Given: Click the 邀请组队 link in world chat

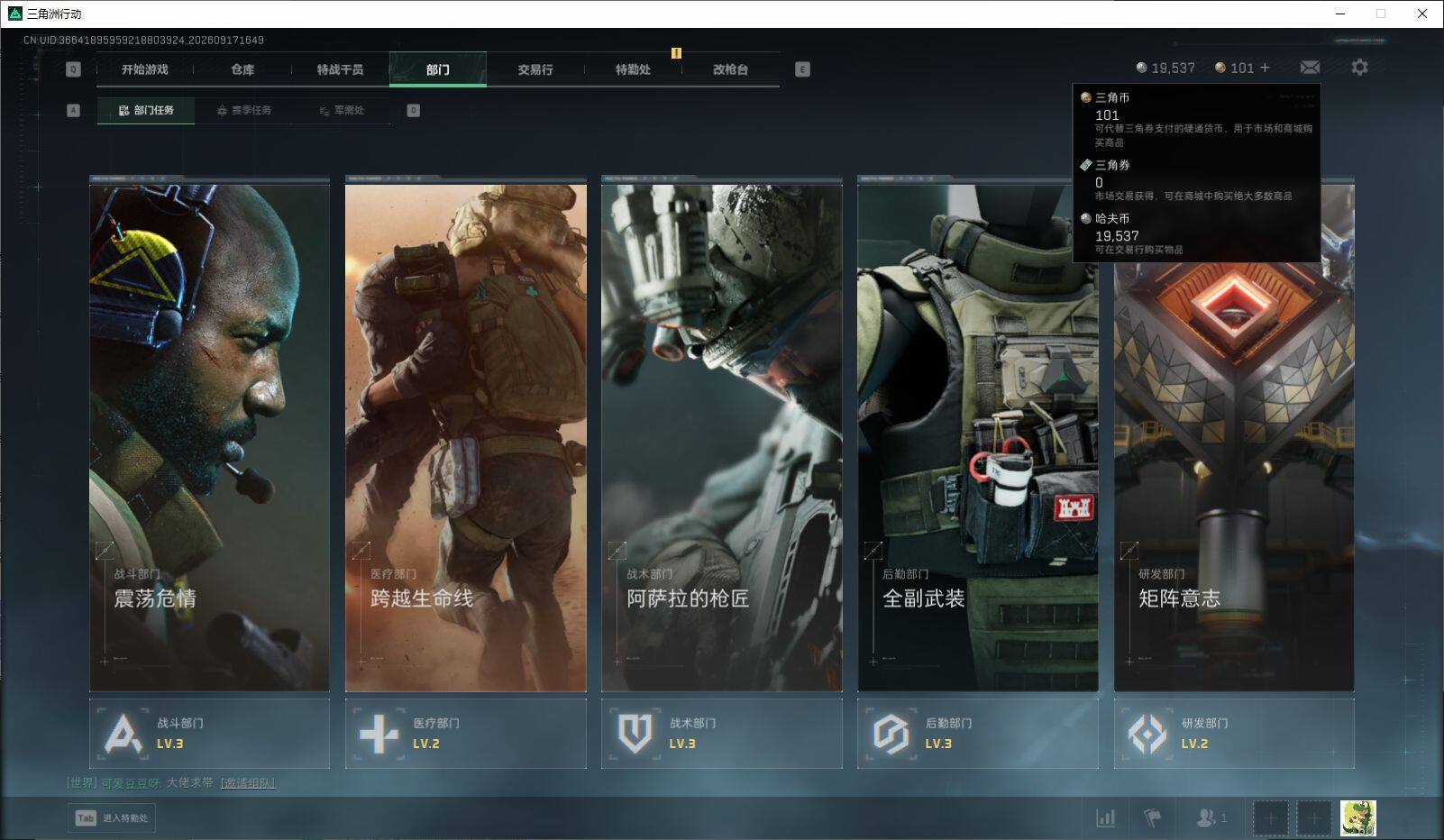Looking at the screenshot, I should click(248, 783).
